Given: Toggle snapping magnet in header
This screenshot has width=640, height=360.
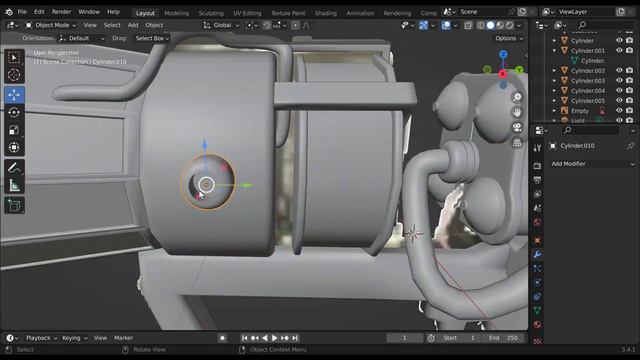Looking at the screenshot, I should [267, 25].
